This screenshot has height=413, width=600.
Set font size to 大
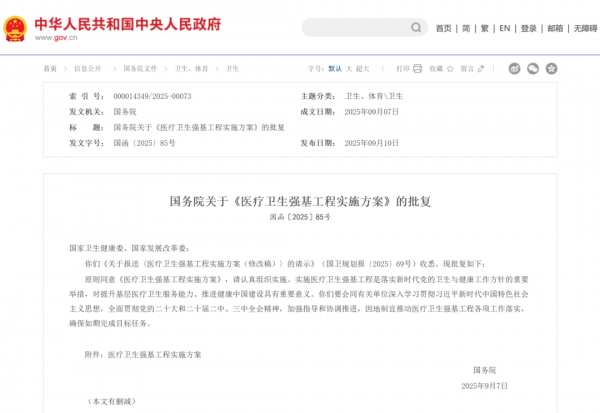pos(349,69)
